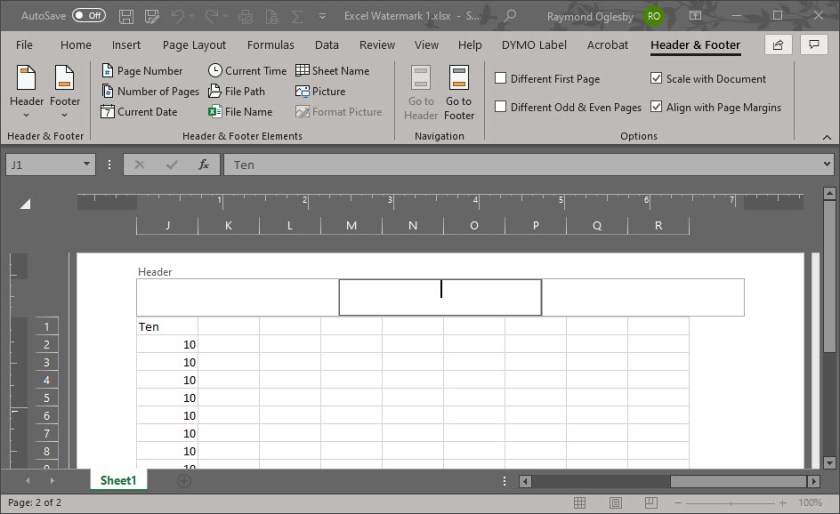Open the Header presets dropdown
Screen dimensions: 840x514
click(x=27, y=93)
